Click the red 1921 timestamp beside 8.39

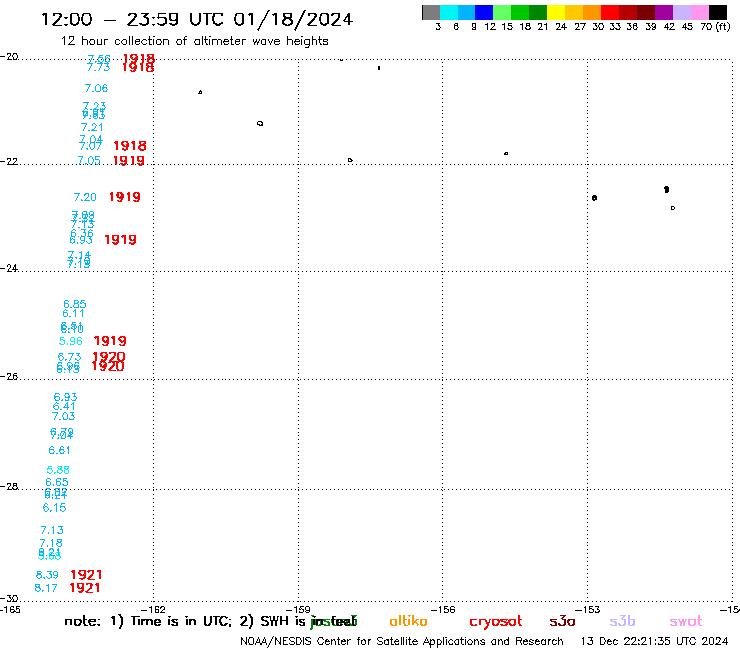pyautogui.click(x=86, y=574)
